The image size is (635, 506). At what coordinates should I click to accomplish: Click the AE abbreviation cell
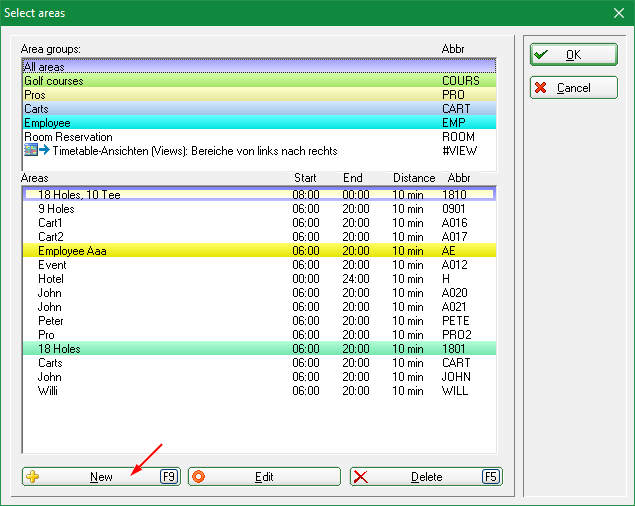pos(448,250)
